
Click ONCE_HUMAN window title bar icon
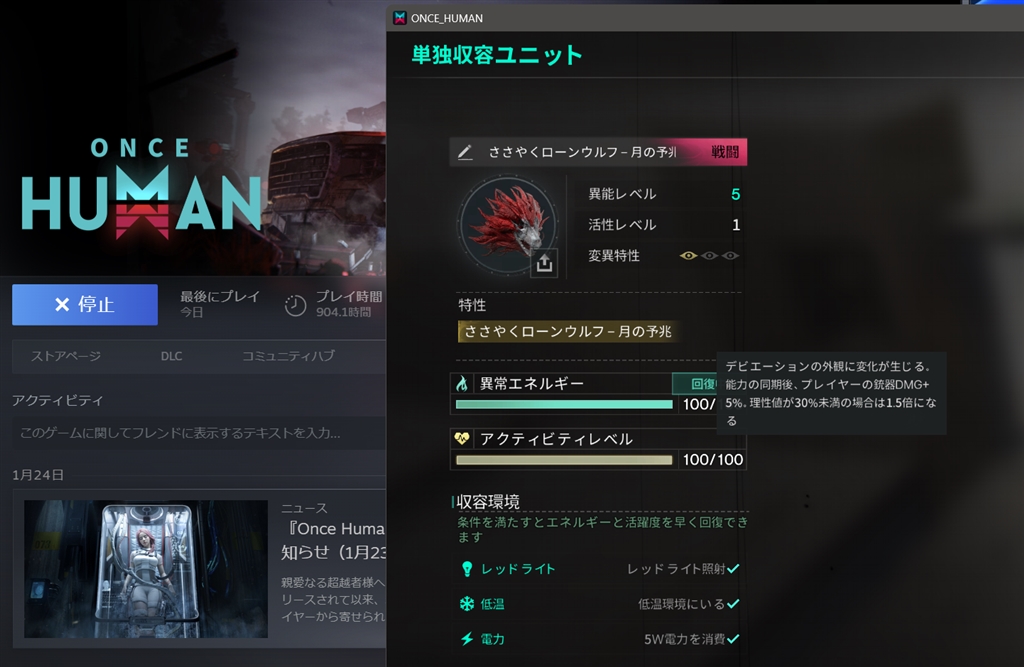click(400, 18)
